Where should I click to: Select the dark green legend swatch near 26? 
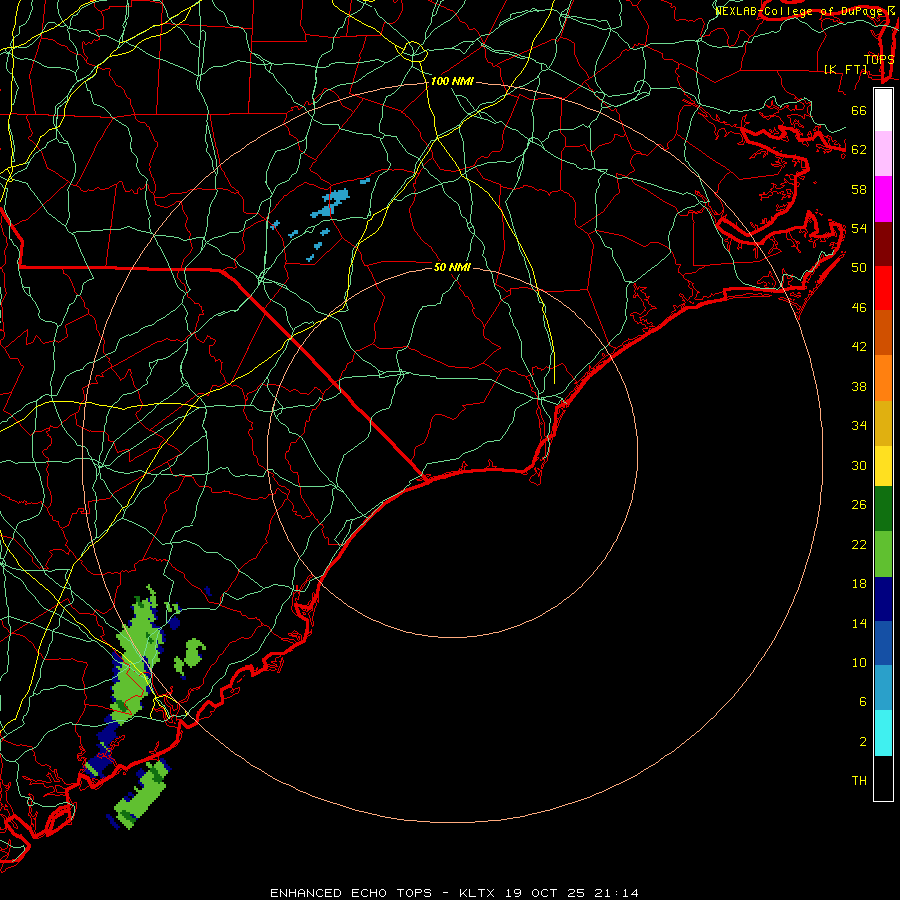(883, 509)
